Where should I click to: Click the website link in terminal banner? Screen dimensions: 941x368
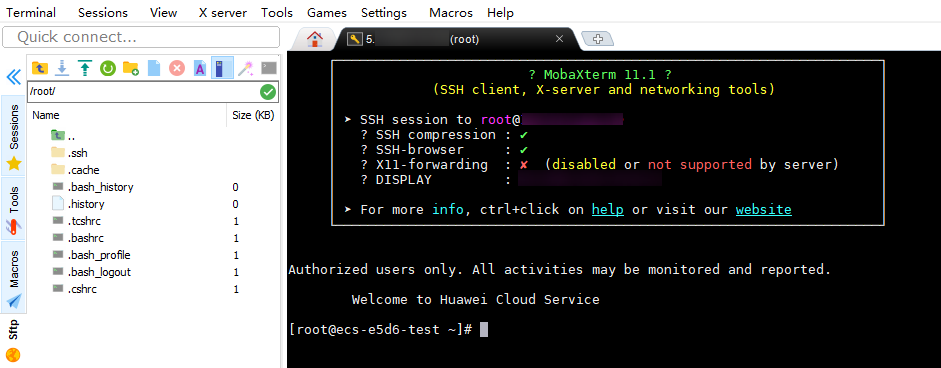tap(763, 210)
